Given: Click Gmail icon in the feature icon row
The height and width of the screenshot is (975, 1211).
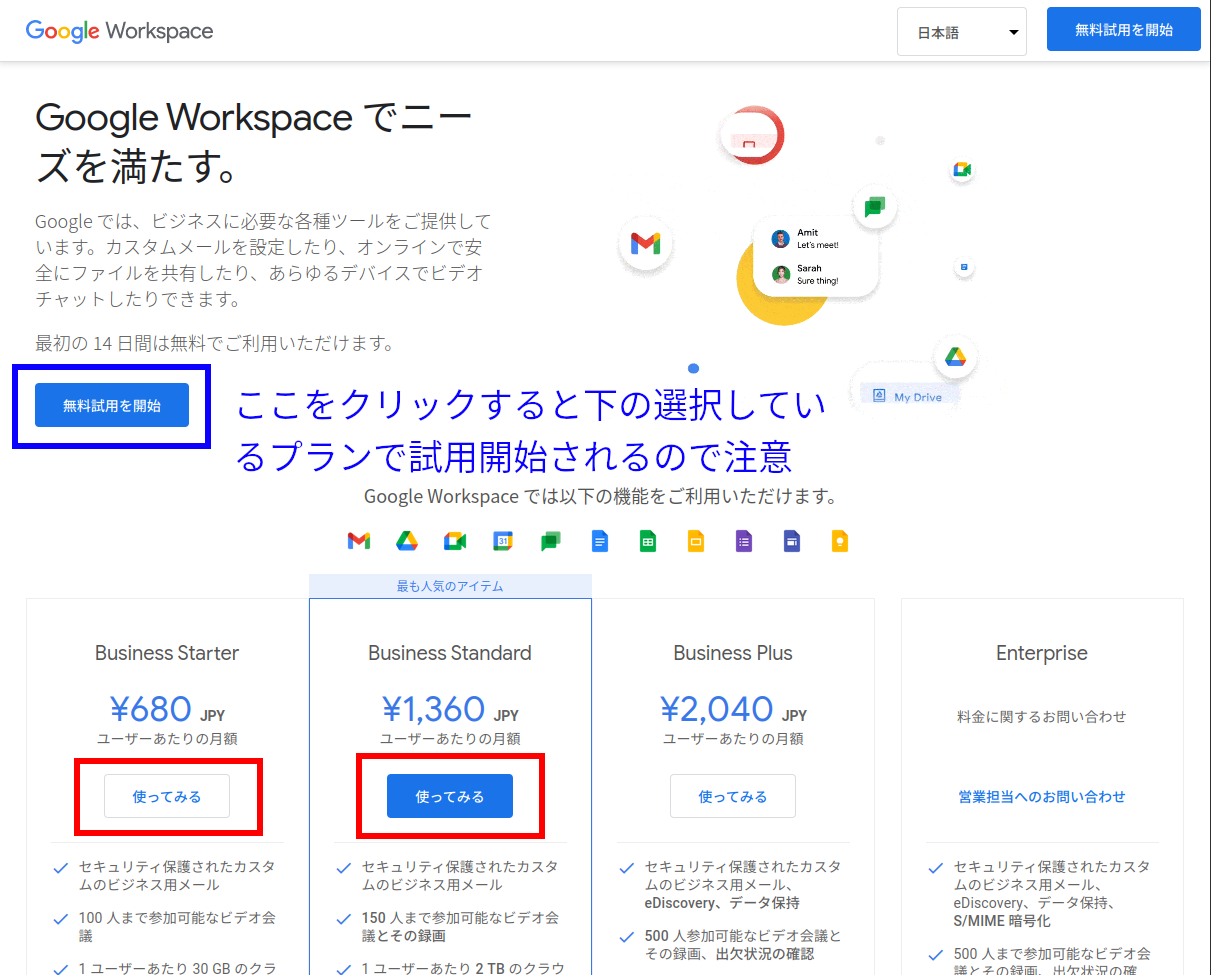Looking at the screenshot, I should 359,541.
